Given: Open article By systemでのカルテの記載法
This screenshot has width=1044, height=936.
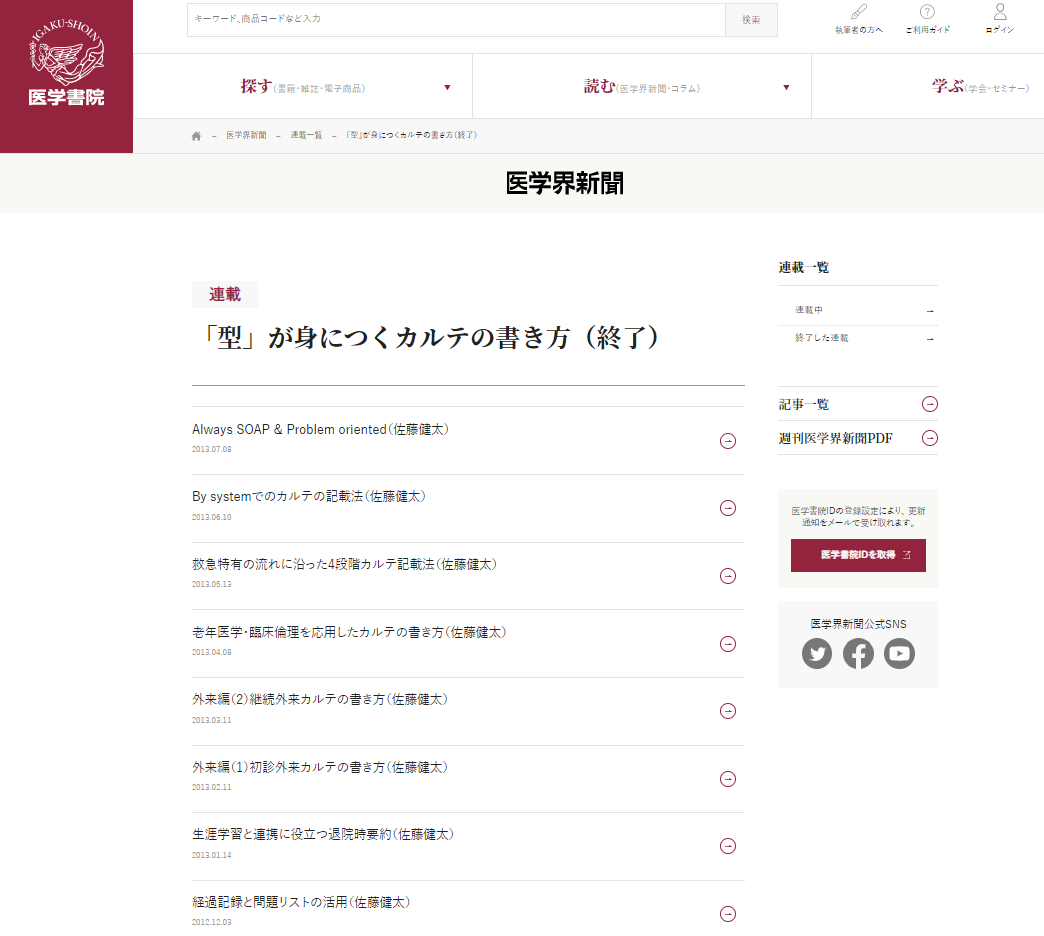Looking at the screenshot, I should tap(309, 497).
